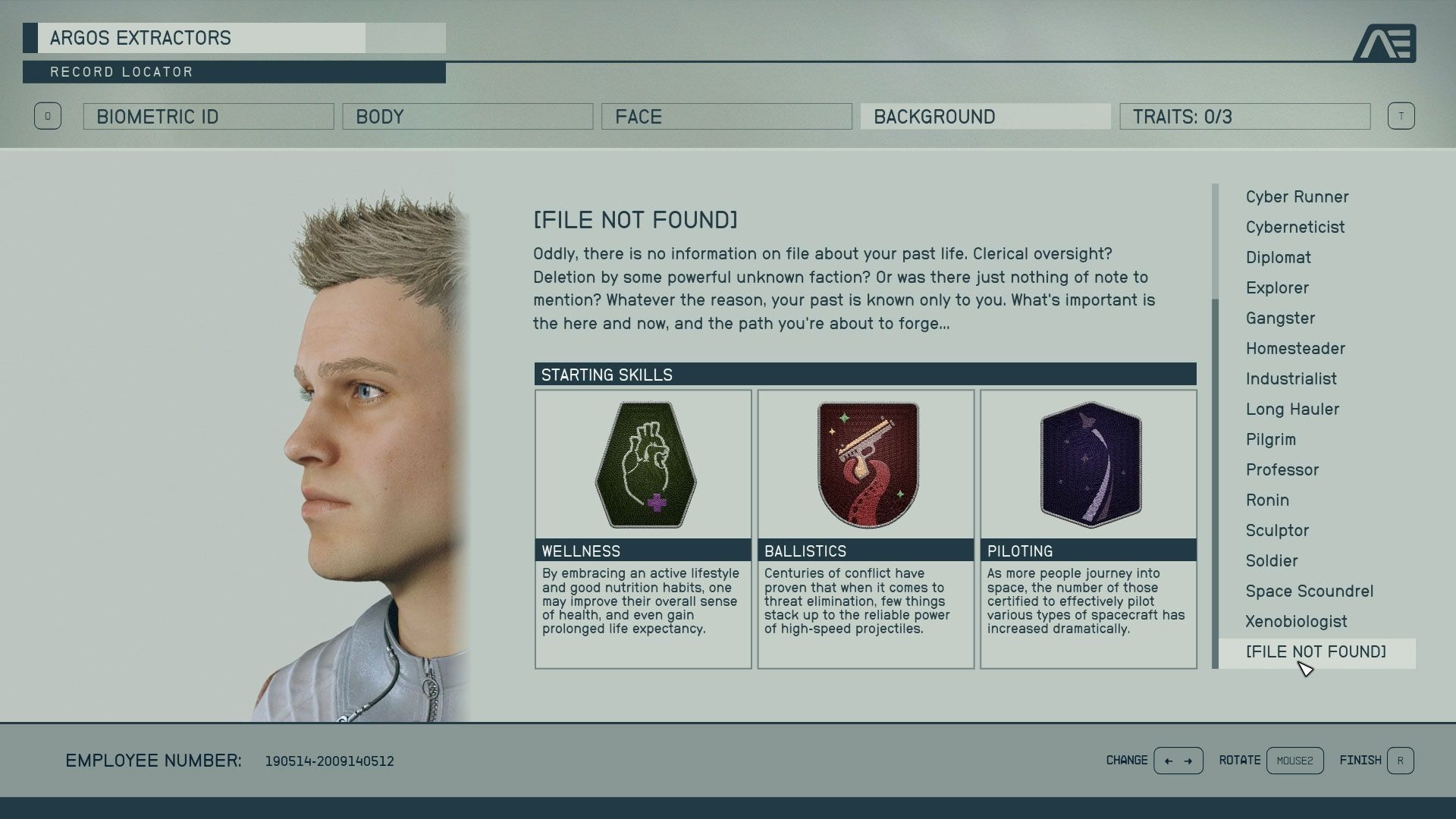1456x819 pixels.
Task: Click the R key Finish icon
Action: coord(1400,761)
